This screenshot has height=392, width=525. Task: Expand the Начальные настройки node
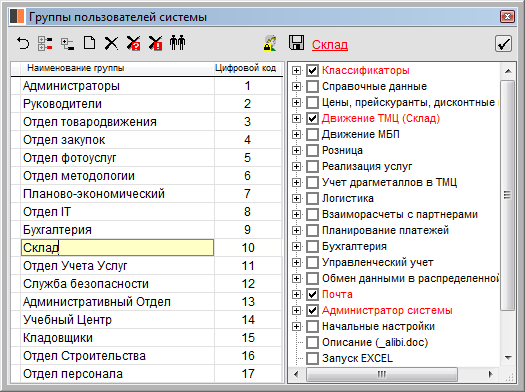coord(296,326)
